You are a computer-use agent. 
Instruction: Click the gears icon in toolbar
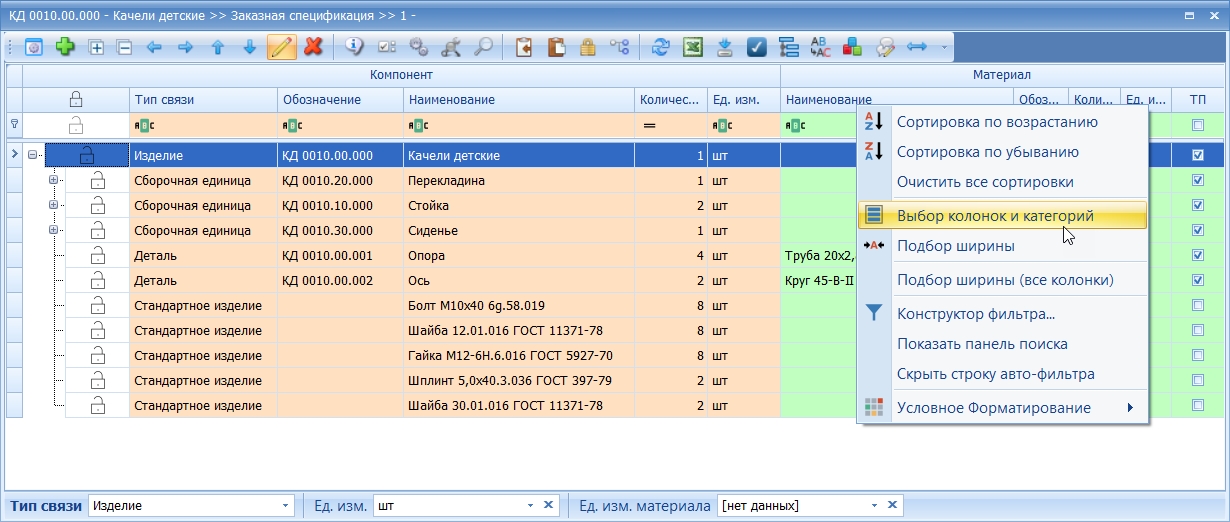click(419, 47)
